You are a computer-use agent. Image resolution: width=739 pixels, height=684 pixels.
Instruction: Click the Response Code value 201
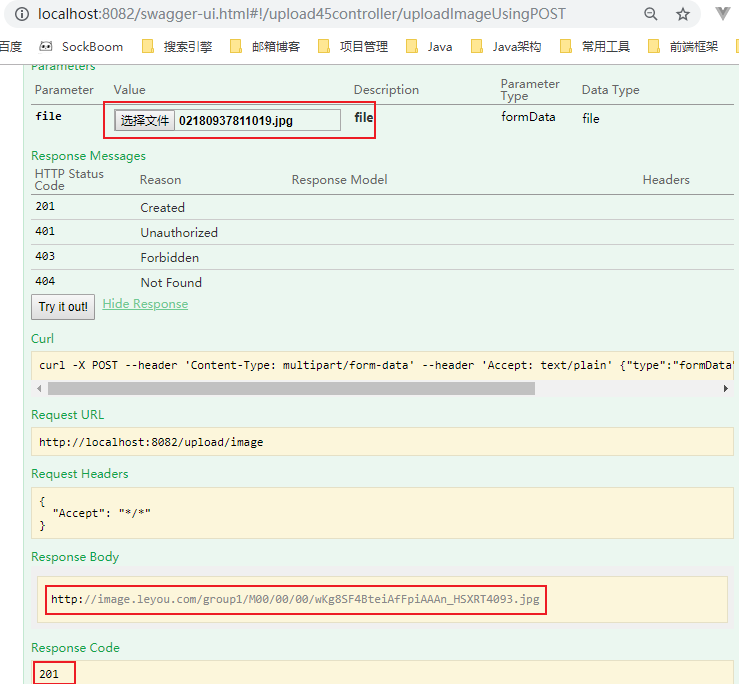tap(49, 674)
